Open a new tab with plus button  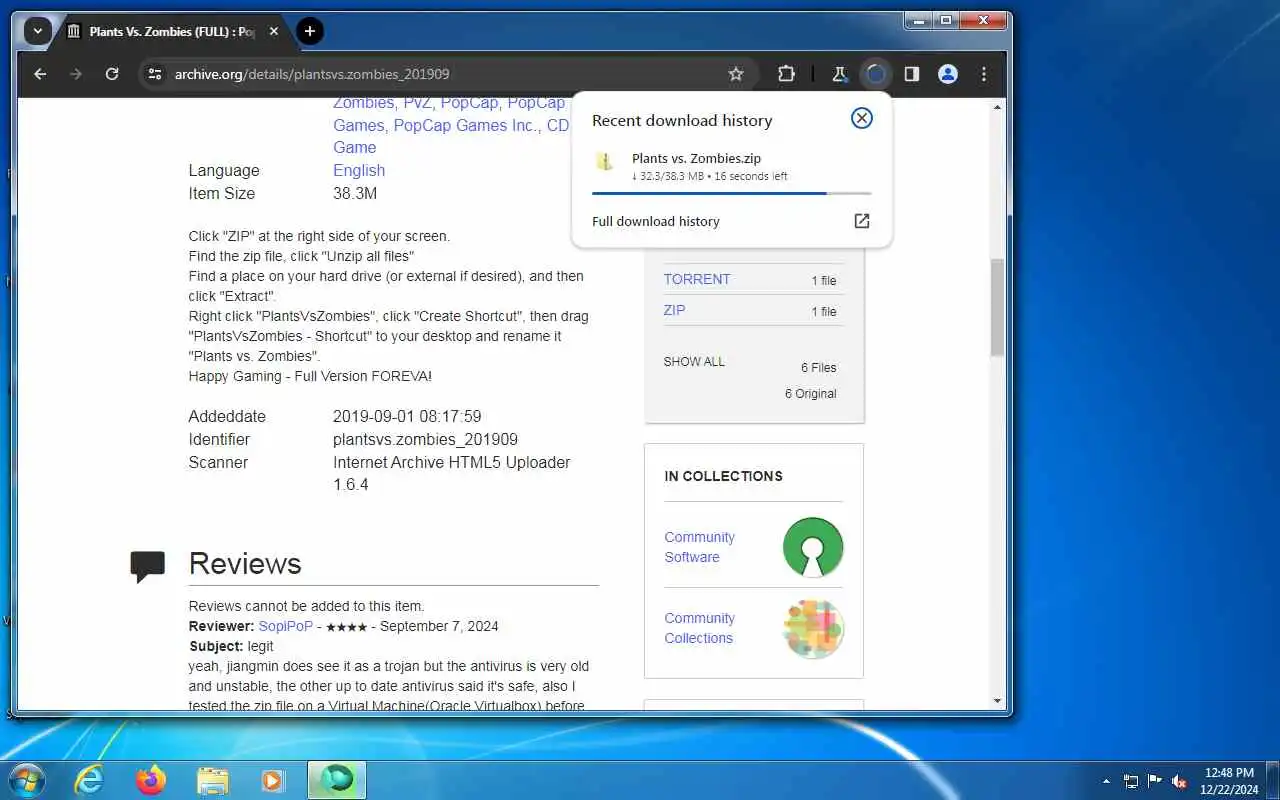310,31
